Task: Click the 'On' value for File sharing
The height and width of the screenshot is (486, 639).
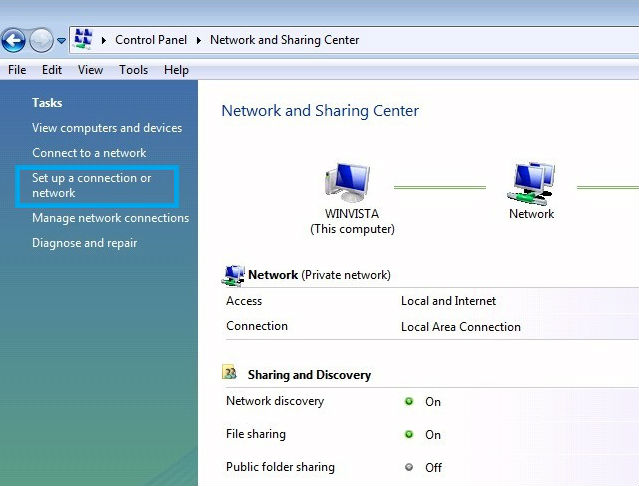Action: point(433,435)
